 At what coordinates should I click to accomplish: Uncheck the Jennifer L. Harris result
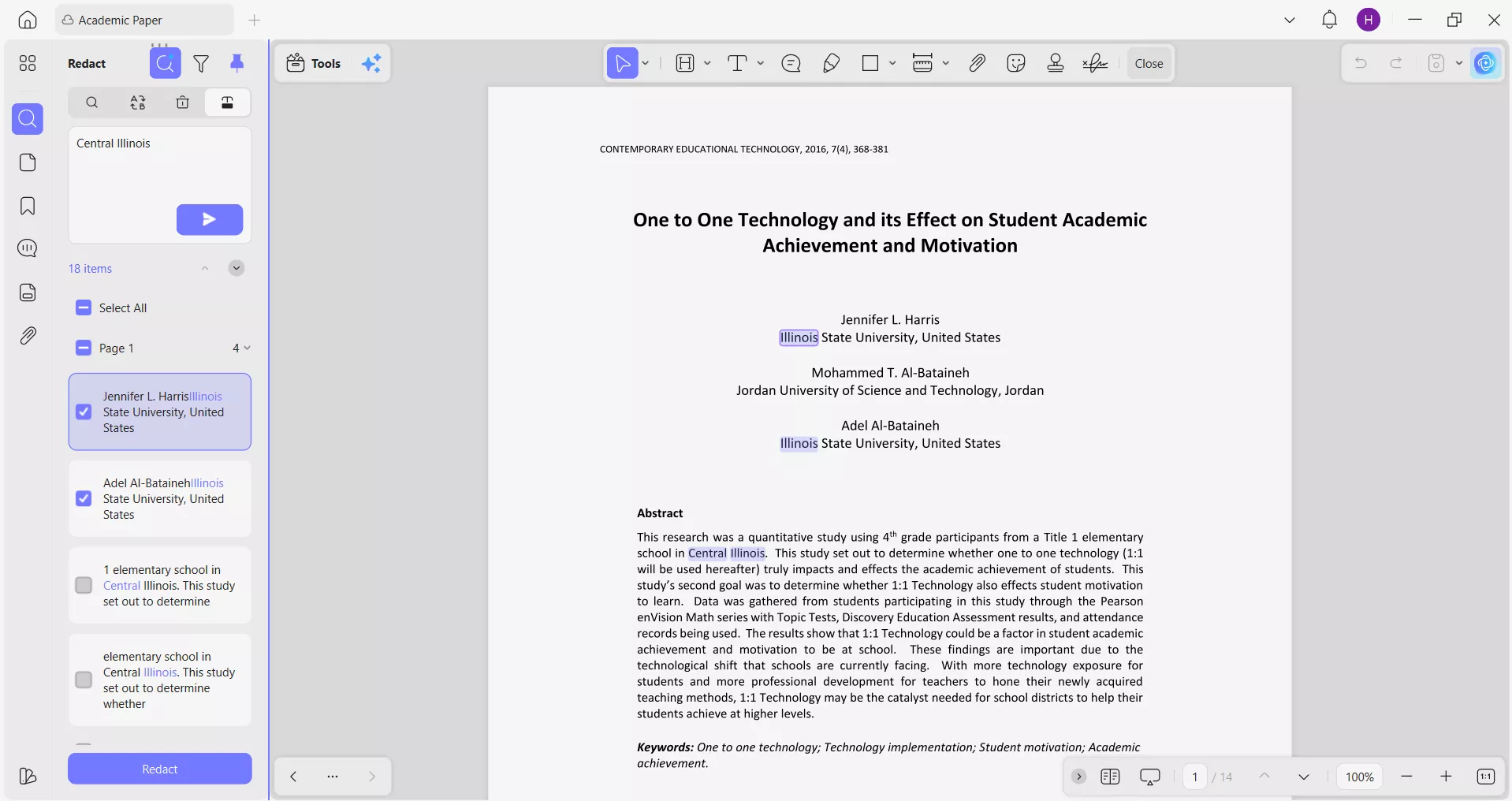coord(84,412)
